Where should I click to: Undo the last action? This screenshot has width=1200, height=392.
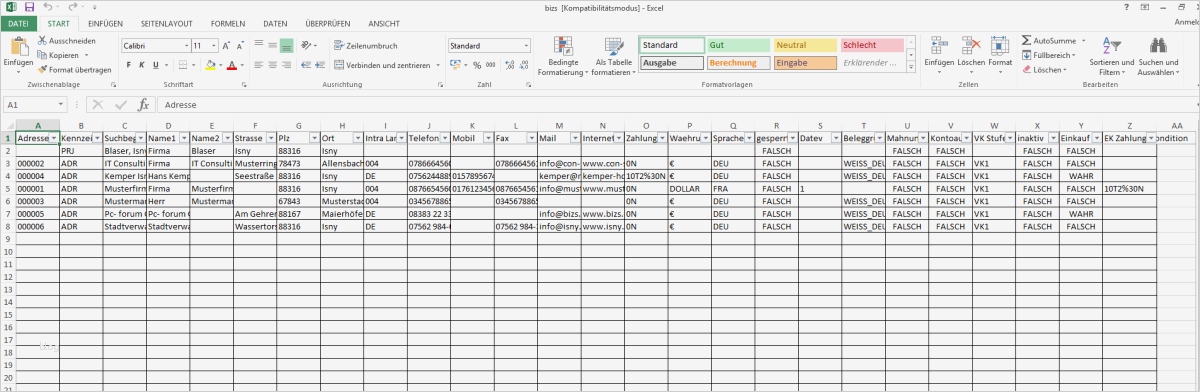pos(49,7)
